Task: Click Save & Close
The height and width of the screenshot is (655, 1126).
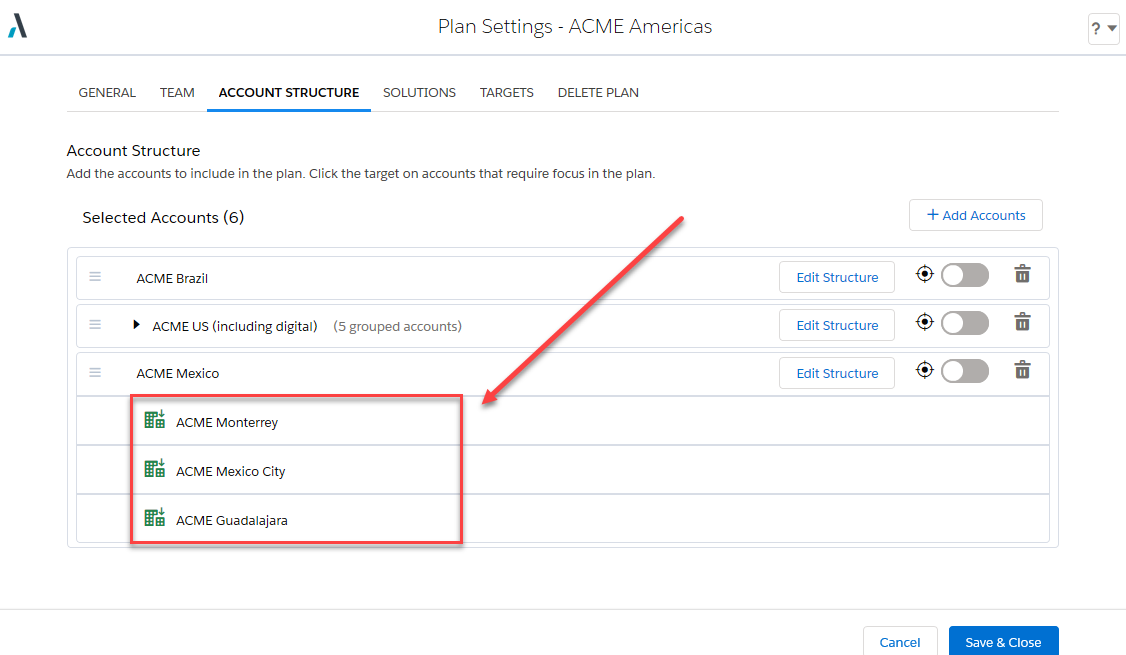Action: click(x=1002, y=641)
